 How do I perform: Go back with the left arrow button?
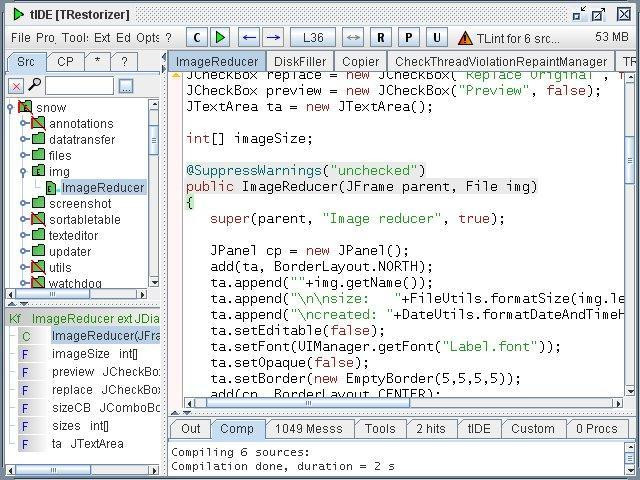[x=249, y=38]
